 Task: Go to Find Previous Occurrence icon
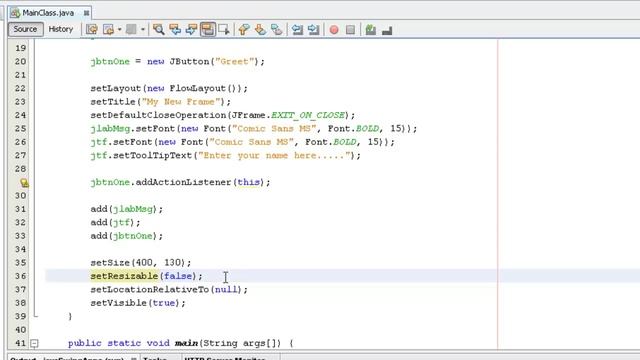pyautogui.click(x=175, y=29)
